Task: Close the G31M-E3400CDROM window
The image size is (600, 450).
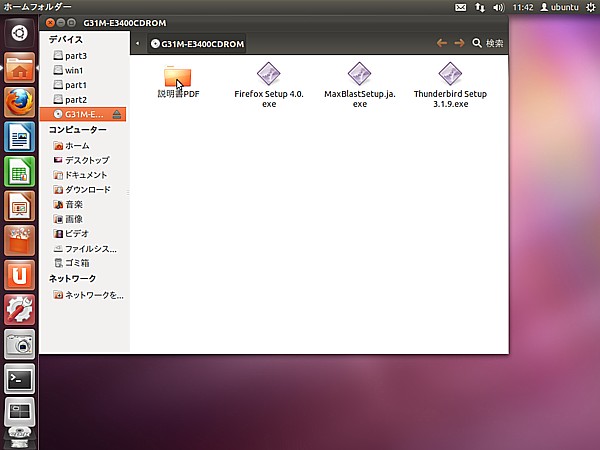Action: coord(50,23)
